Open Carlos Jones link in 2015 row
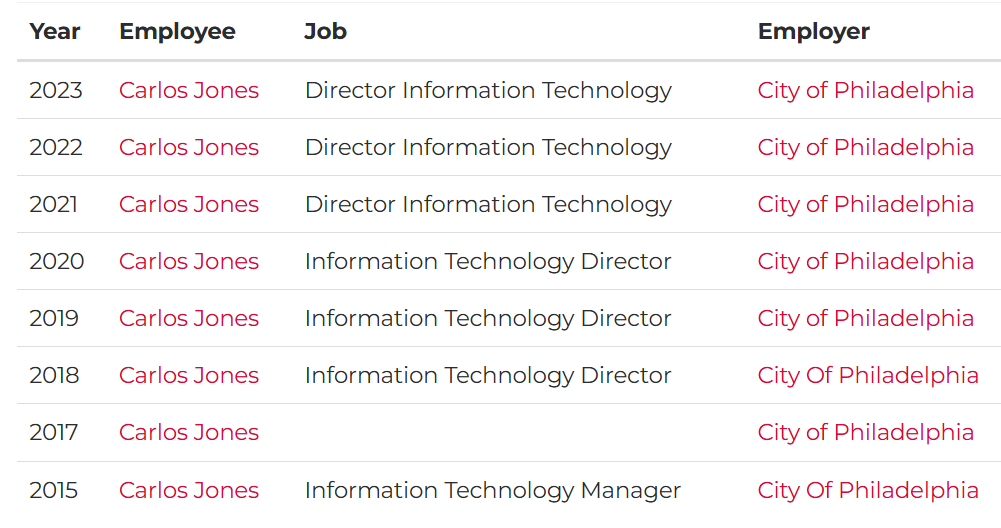The height and width of the screenshot is (528, 1001). [x=189, y=490]
